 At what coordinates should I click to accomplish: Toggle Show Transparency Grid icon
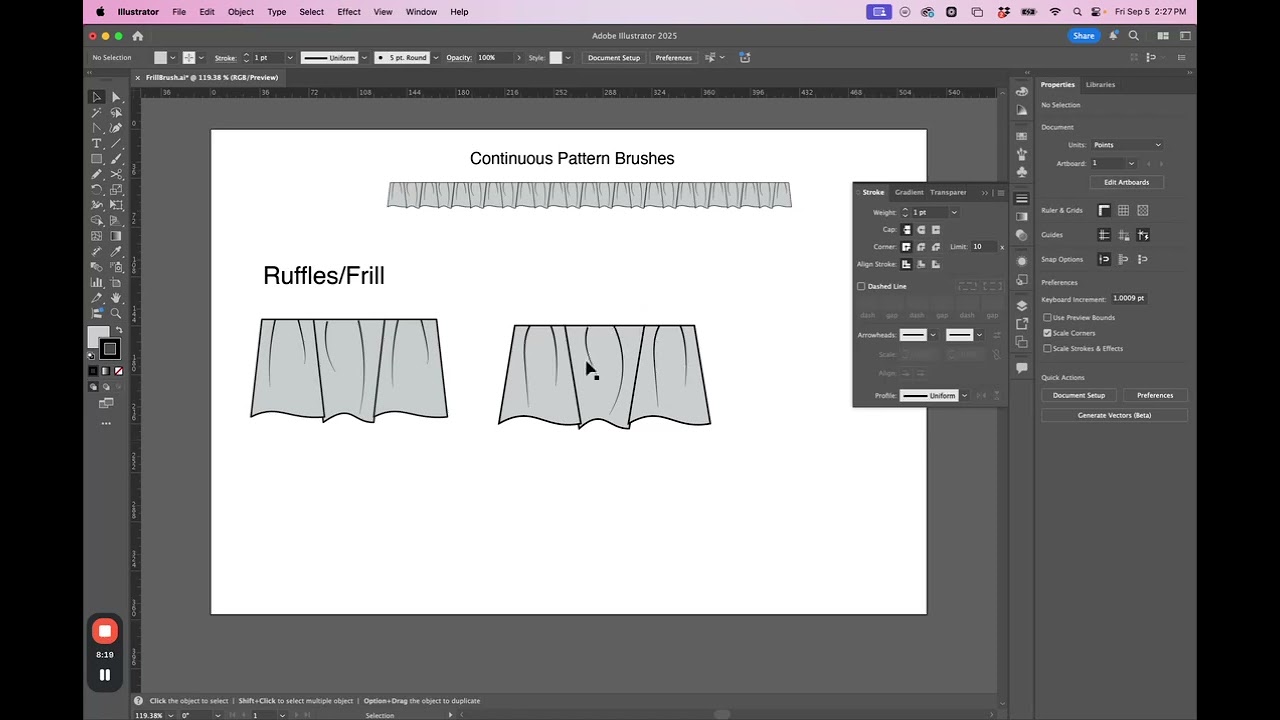1143,211
